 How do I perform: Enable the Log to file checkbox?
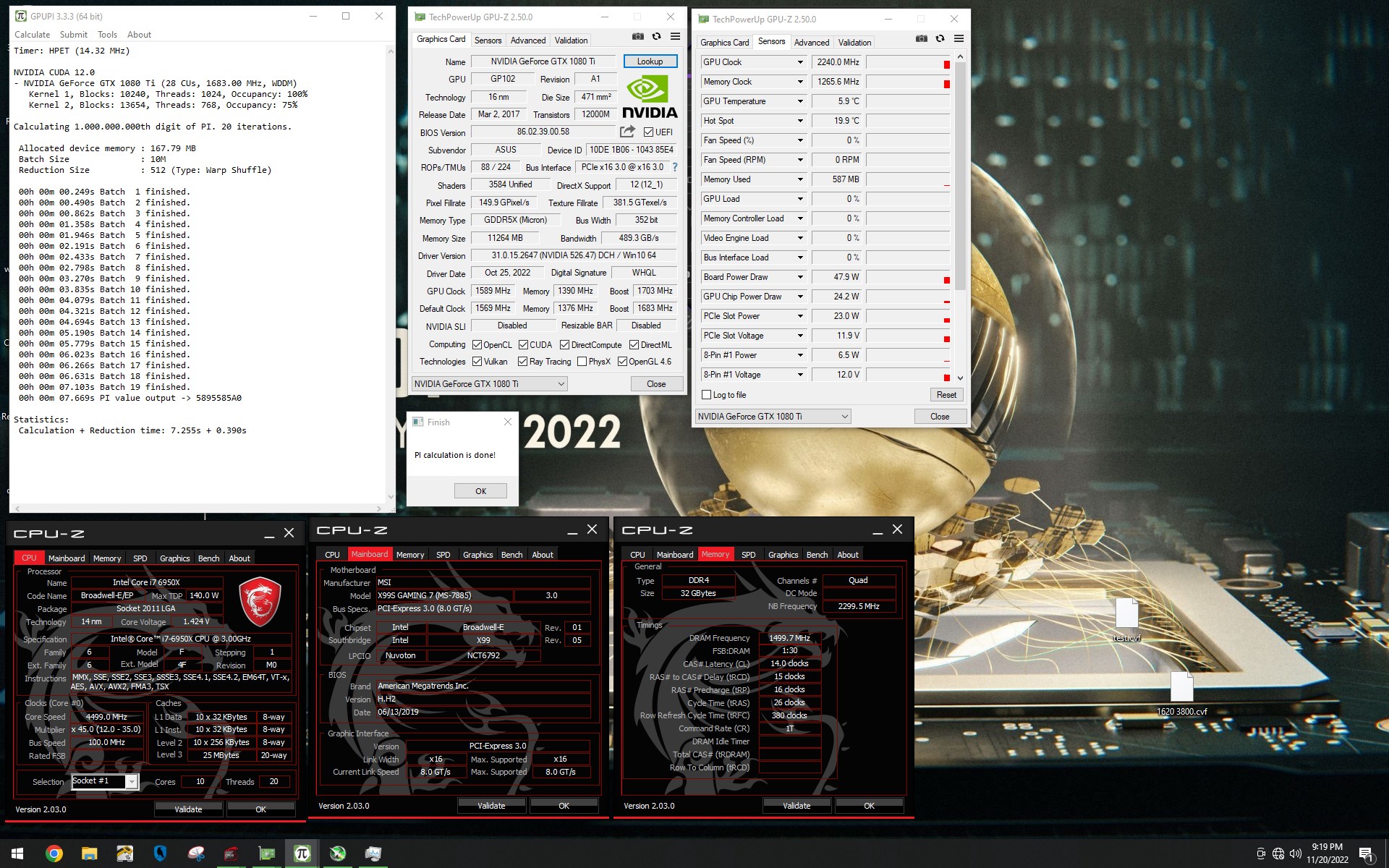click(707, 395)
